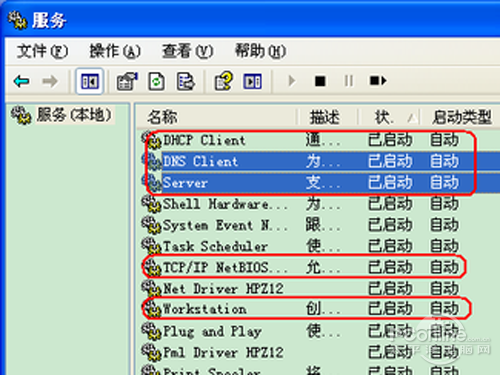Open the 操作(A) menu
Viewport: 500px width, 375px height.
click(x=115, y=51)
